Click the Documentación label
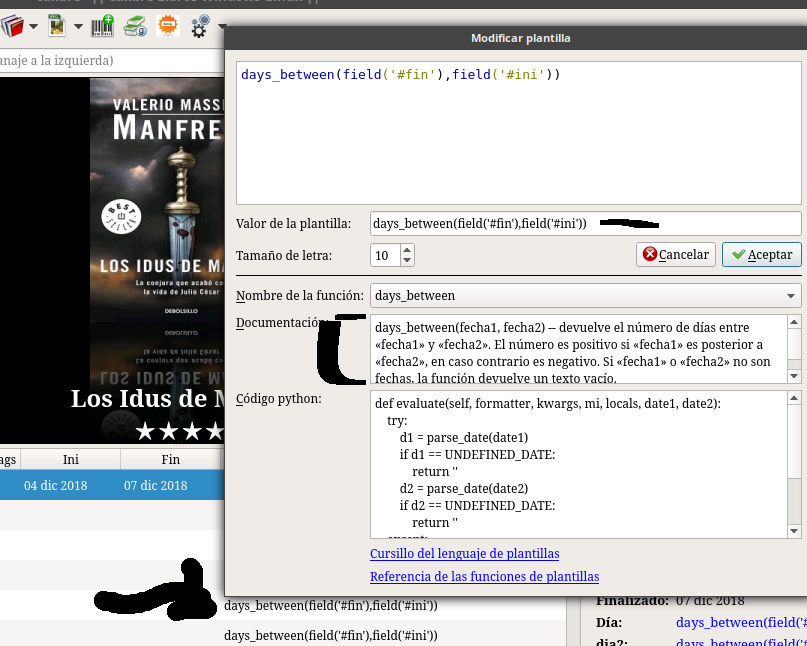 280,323
